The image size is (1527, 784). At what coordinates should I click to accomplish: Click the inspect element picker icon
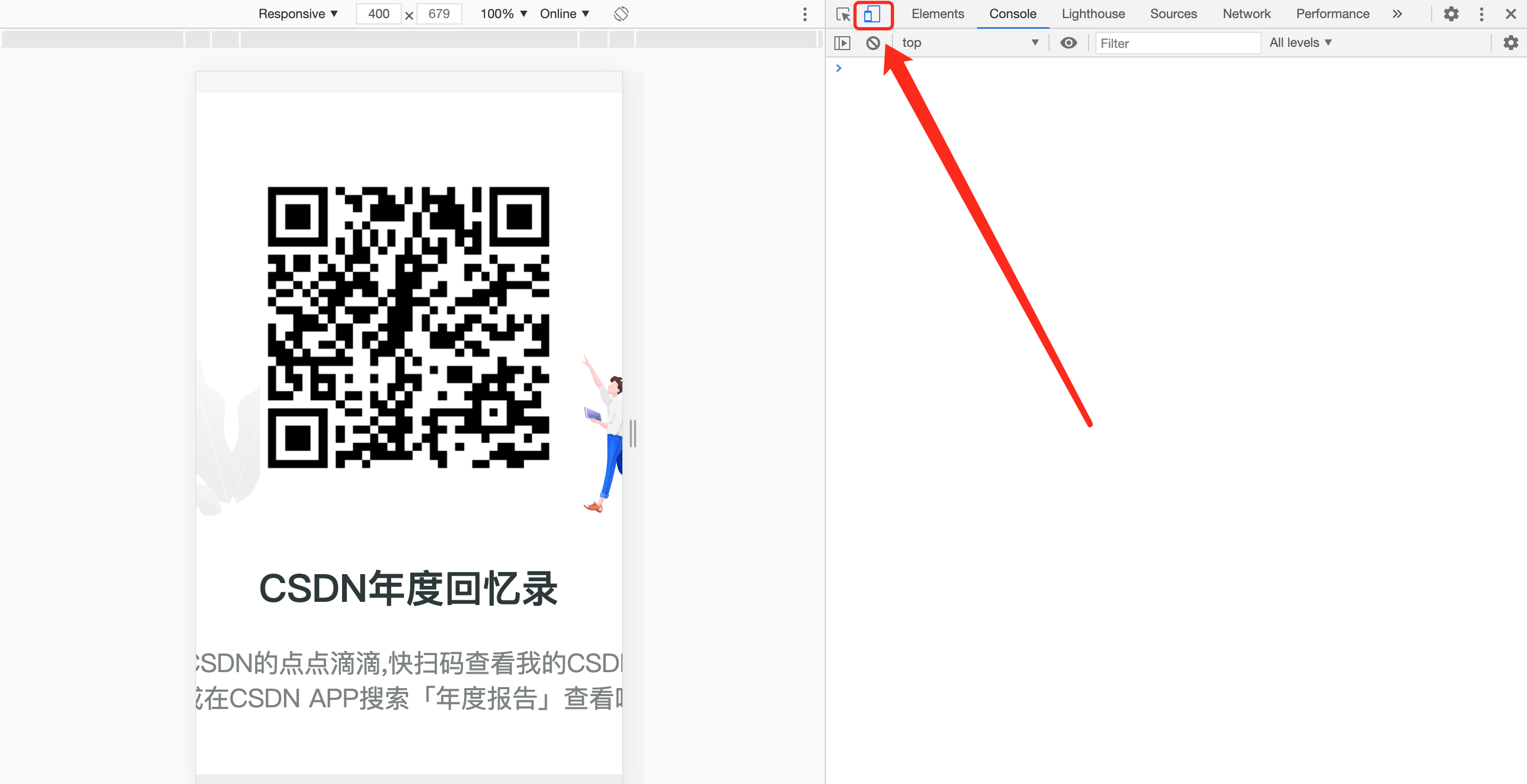842,14
